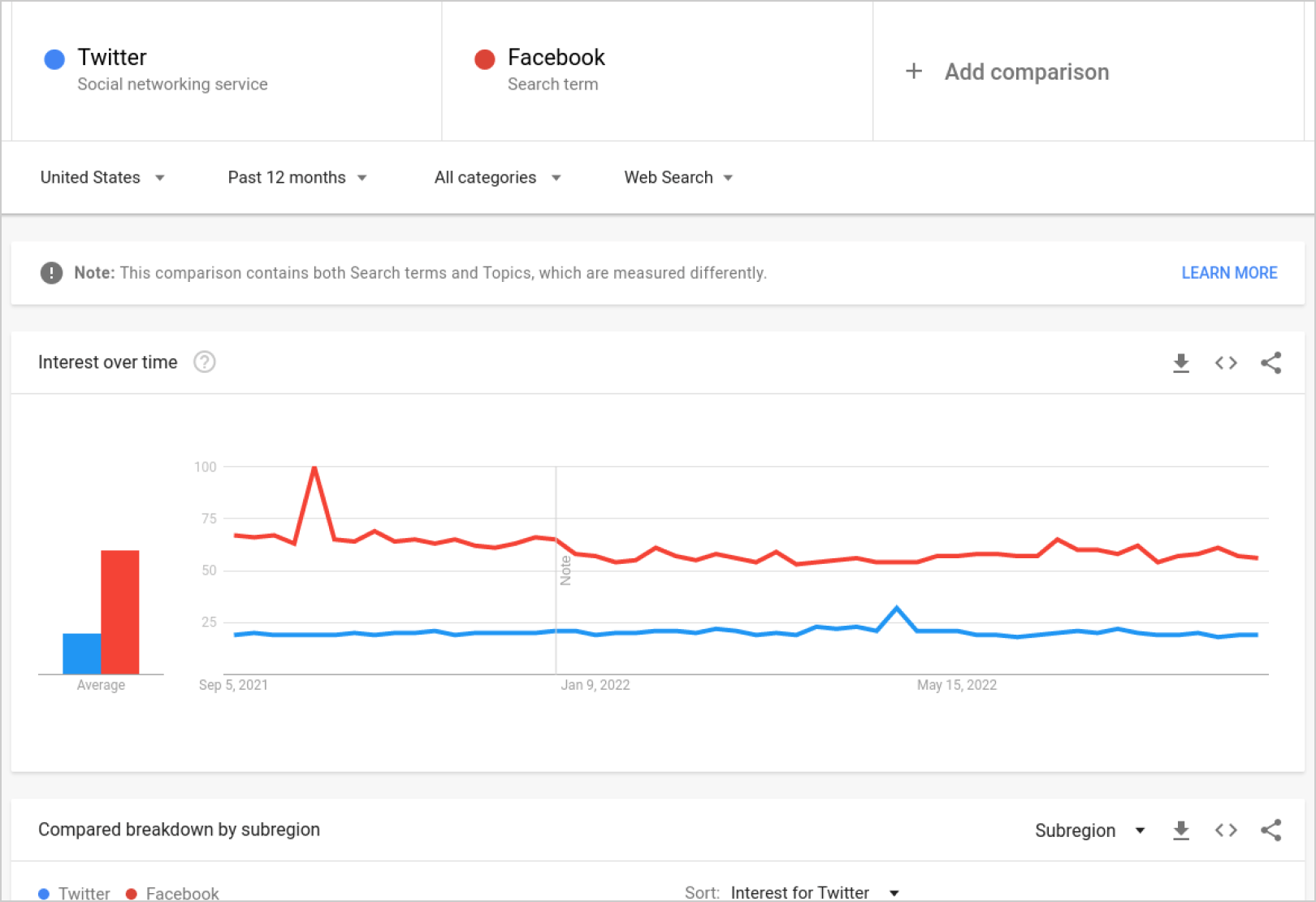Share the subregion breakdown
Screen dimensions: 1316x902
[x=1271, y=830]
